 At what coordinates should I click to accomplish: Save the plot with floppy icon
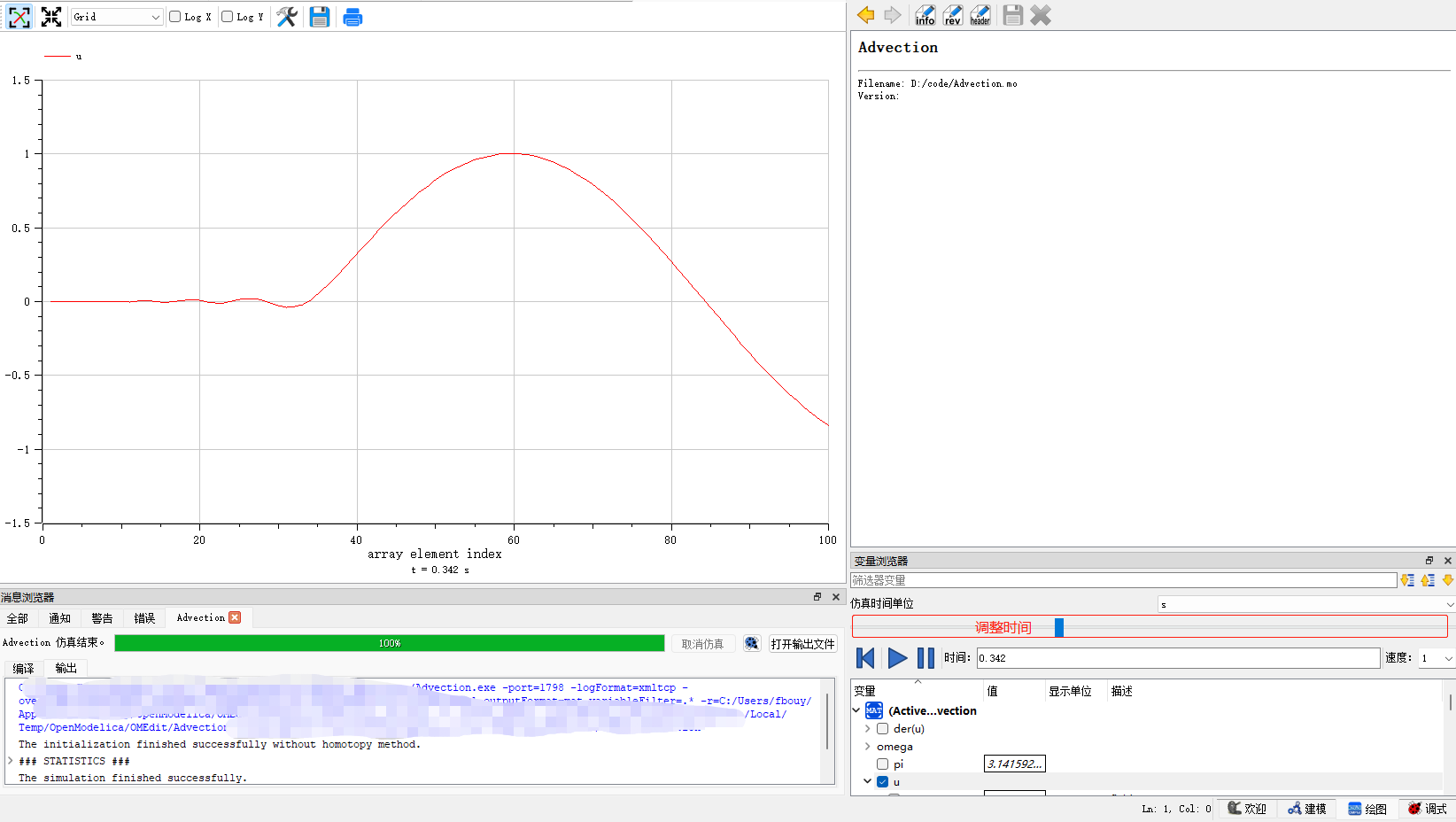click(320, 17)
